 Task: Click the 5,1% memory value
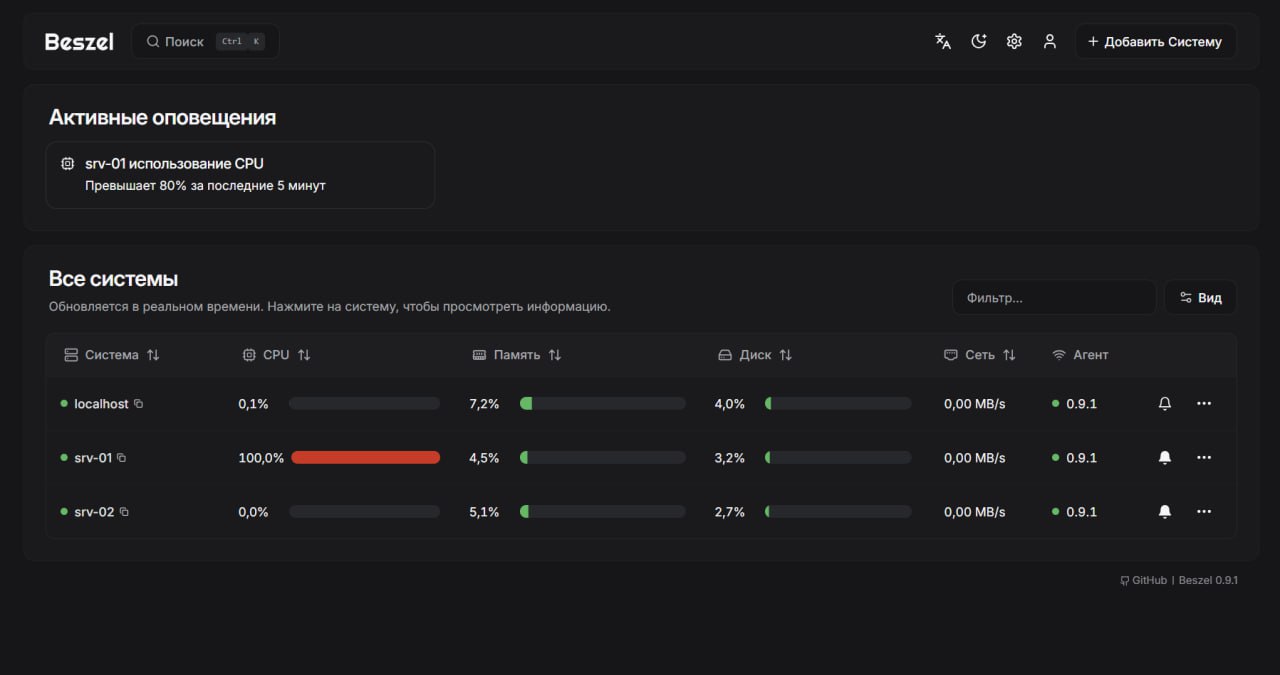[484, 512]
